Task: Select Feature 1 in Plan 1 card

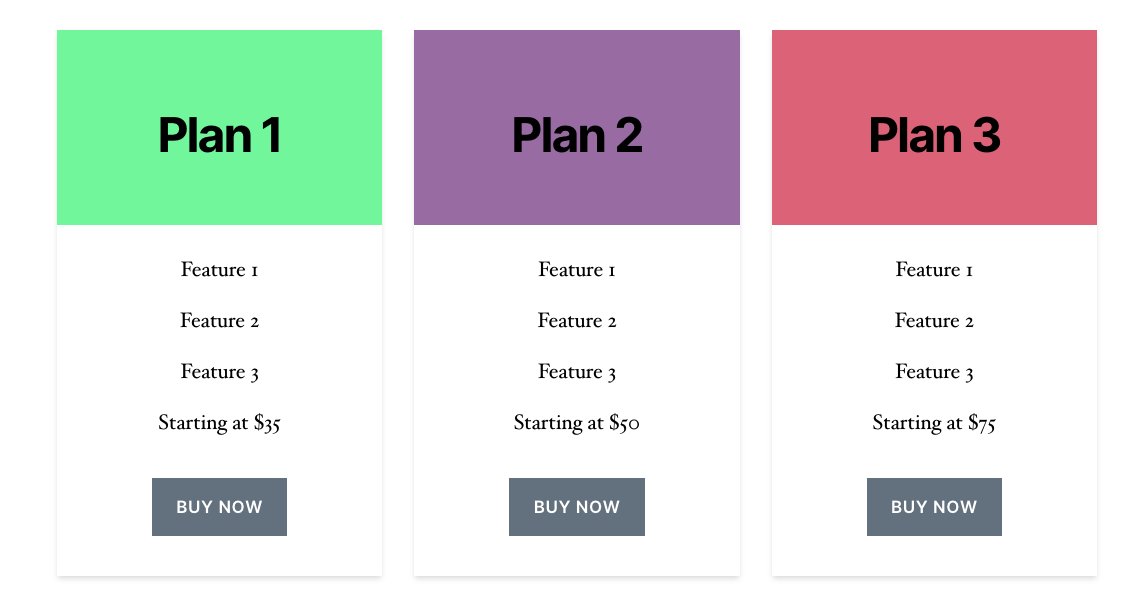Action: (x=219, y=270)
